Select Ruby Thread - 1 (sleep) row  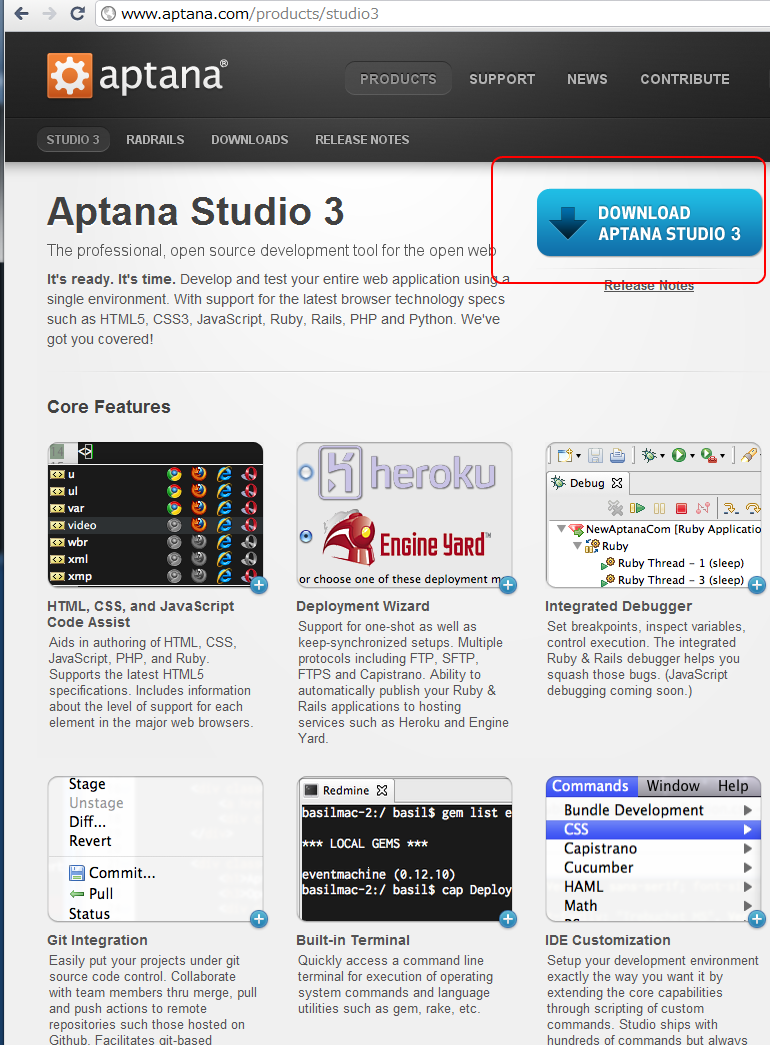click(x=672, y=563)
